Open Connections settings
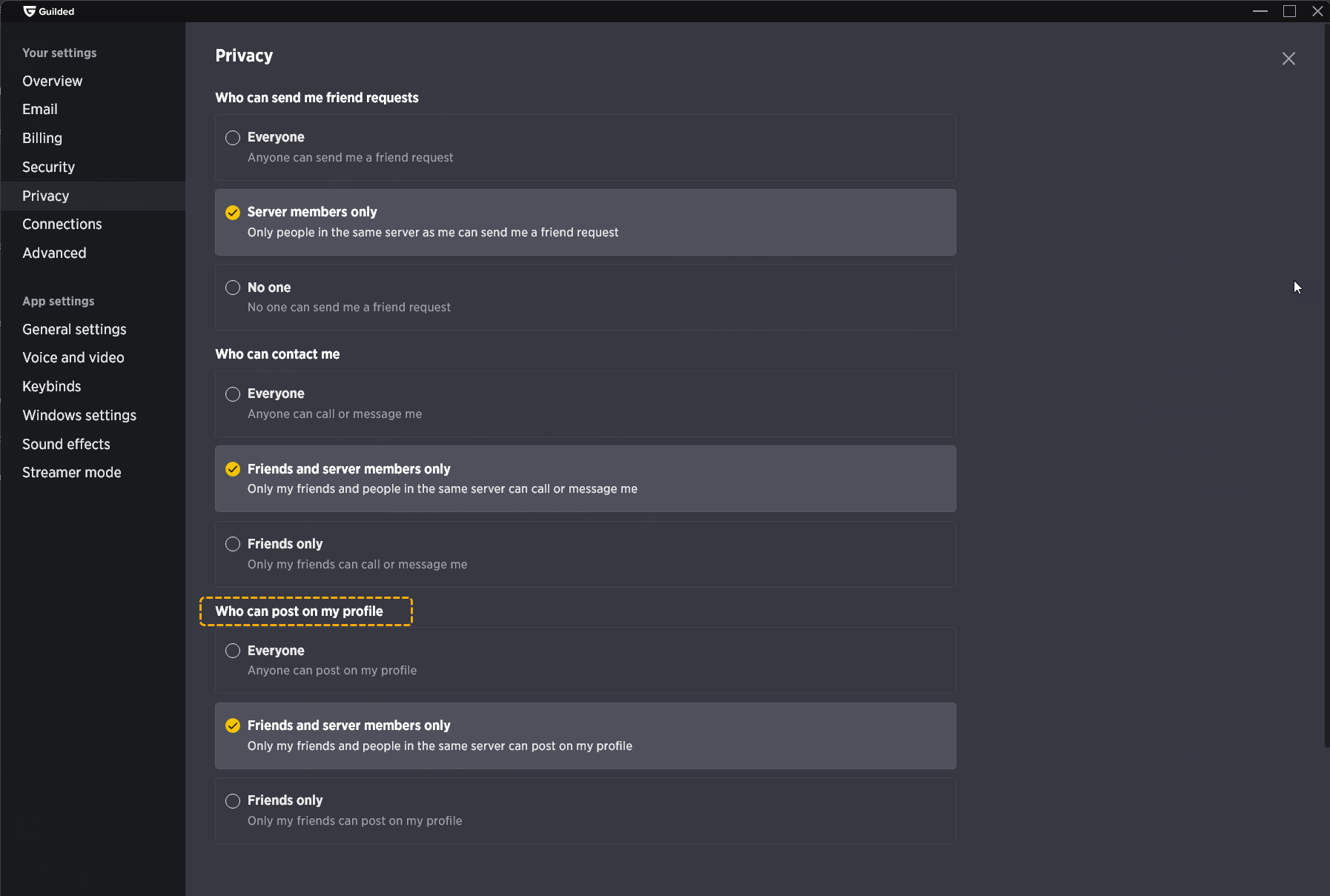Viewport: 1330px width, 896px height. pyautogui.click(x=93, y=224)
